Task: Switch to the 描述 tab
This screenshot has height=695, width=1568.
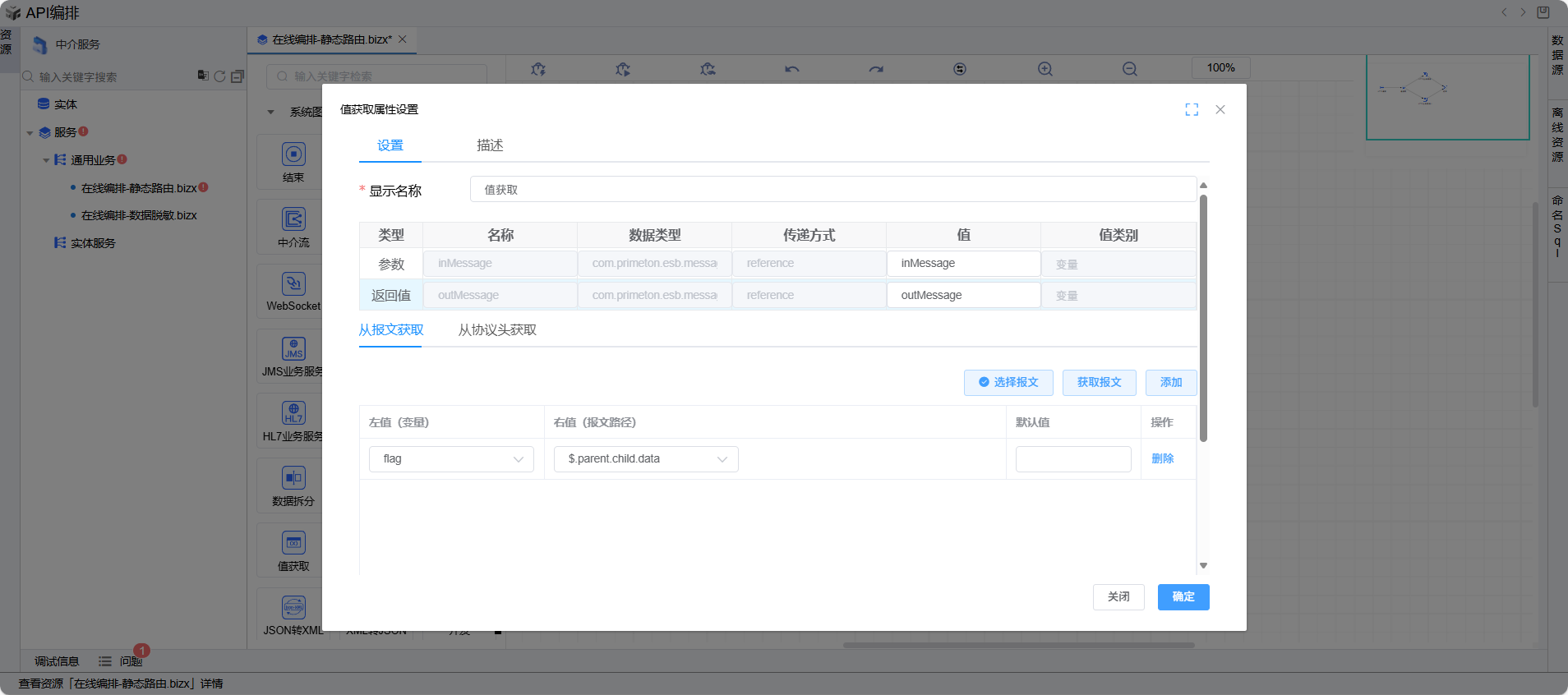Action: click(x=490, y=145)
